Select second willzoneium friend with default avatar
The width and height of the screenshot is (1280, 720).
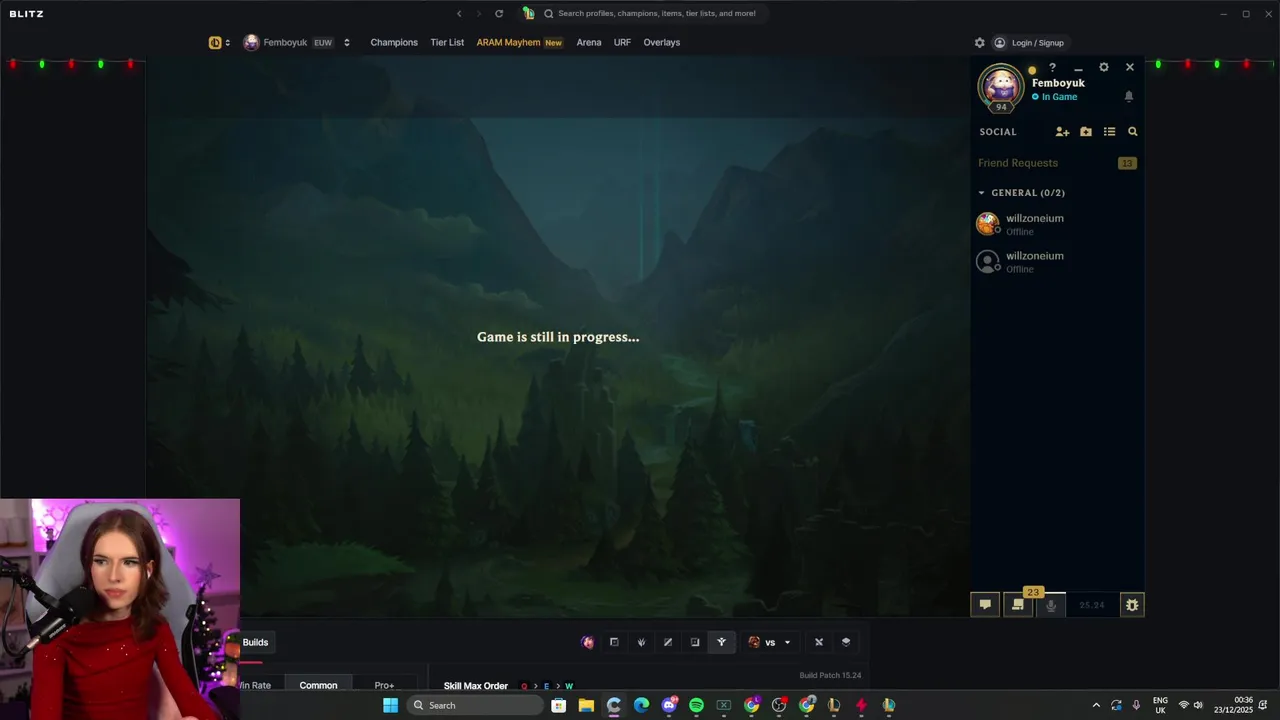click(x=1057, y=262)
